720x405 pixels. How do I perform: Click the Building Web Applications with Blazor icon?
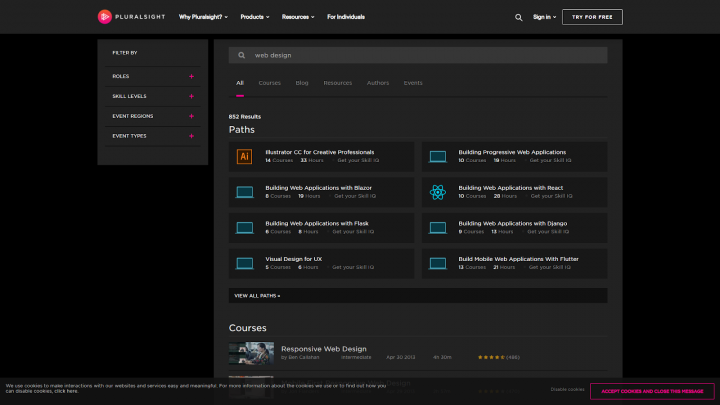point(244,192)
